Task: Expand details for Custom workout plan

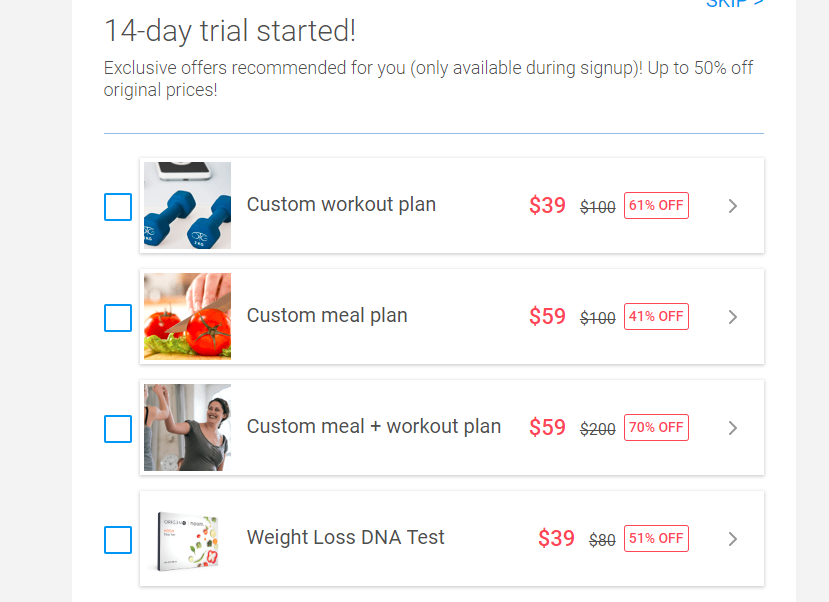Action: 732,205
